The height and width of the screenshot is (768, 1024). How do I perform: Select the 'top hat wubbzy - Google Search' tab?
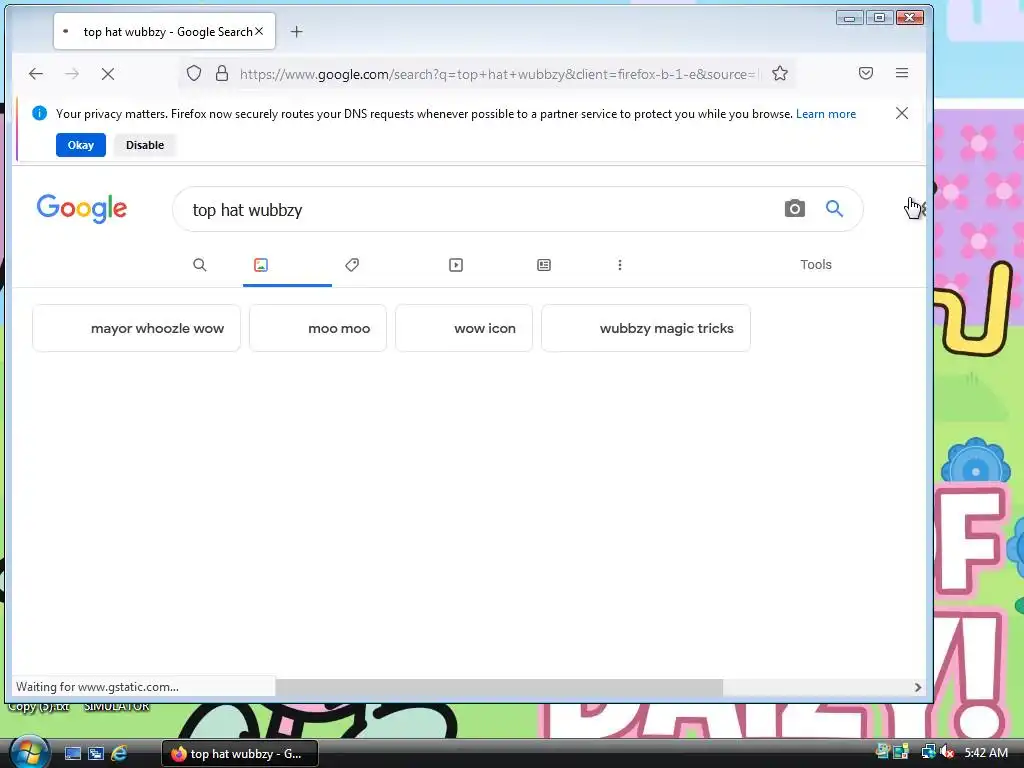[x=165, y=31]
